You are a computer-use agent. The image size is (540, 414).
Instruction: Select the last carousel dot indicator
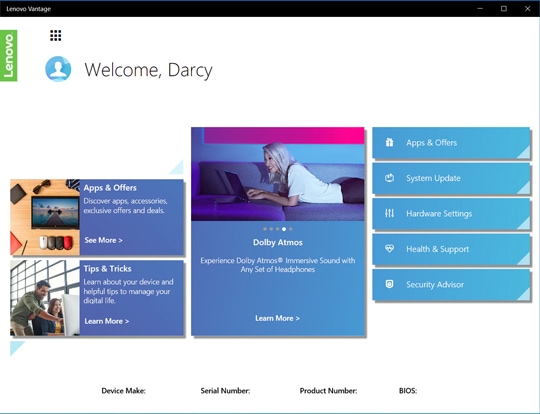pyautogui.click(x=291, y=229)
